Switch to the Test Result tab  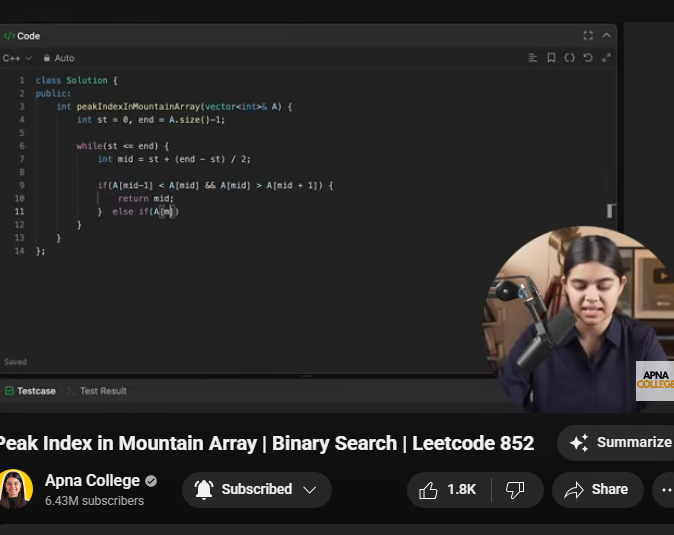click(x=103, y=391)
